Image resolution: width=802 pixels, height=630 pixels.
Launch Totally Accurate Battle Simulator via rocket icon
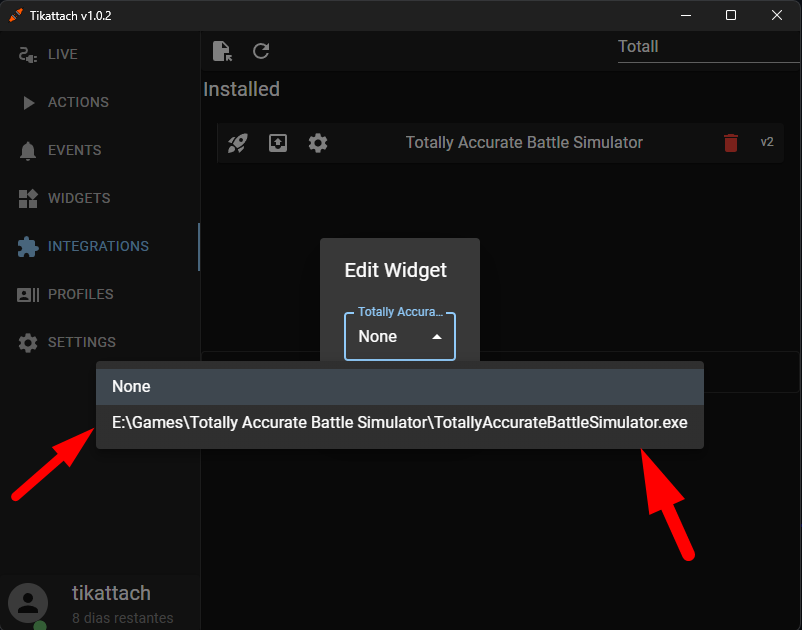coord(238,143)
